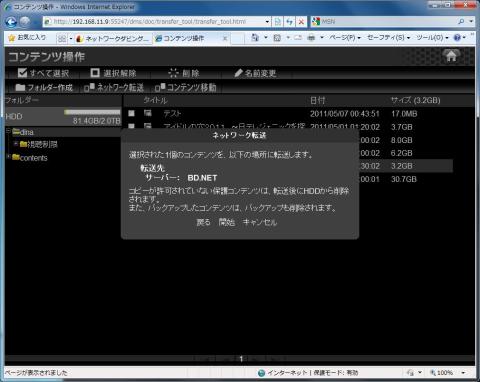This screenshot has width=480, height=382.
Task: Go back with the browser Back arrow
Action: 11,22
